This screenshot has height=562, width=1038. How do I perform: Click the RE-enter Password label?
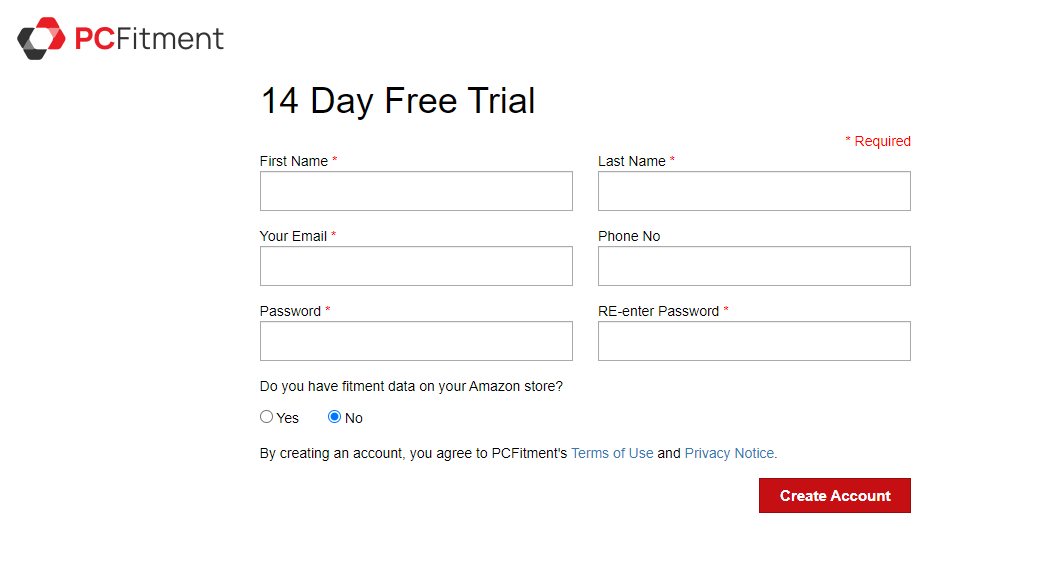(658, 311)
